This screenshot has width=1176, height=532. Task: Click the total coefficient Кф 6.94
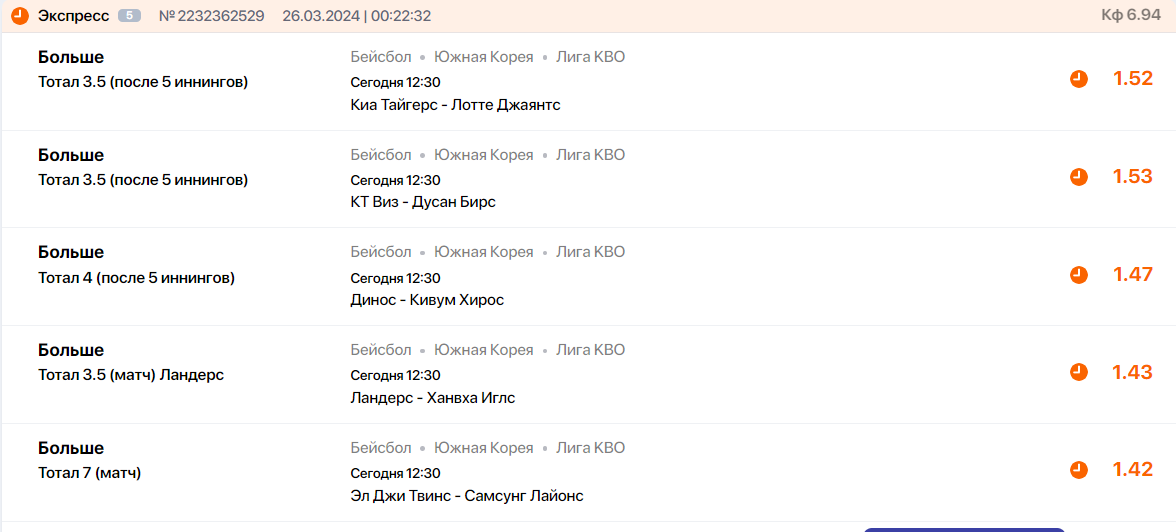1131,16
